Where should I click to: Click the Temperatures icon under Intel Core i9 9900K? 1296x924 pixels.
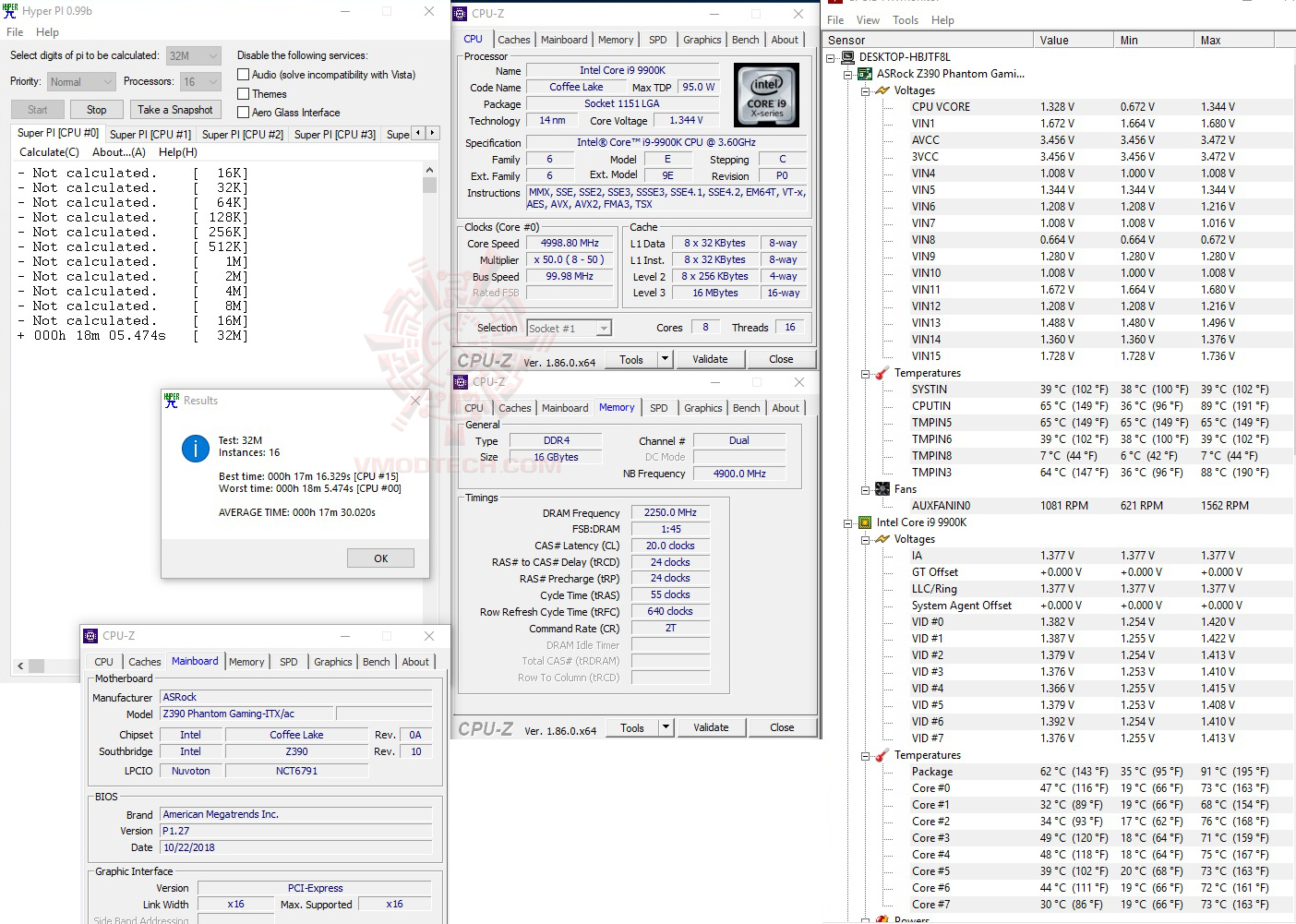coord(882,755)
